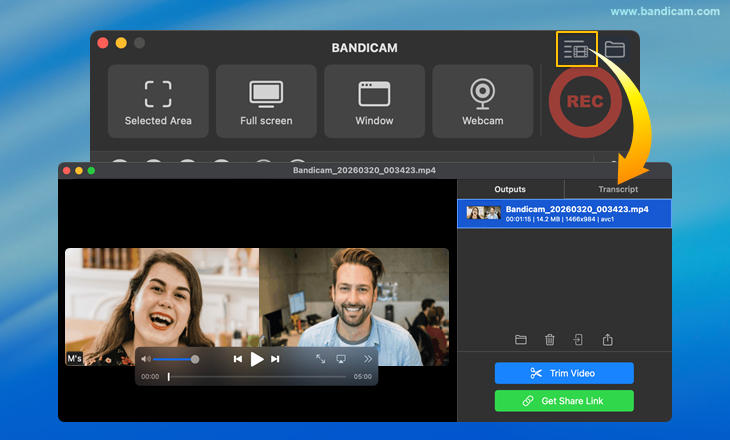
Task: Click the Get Share Link button
Action: coord(564,401)
